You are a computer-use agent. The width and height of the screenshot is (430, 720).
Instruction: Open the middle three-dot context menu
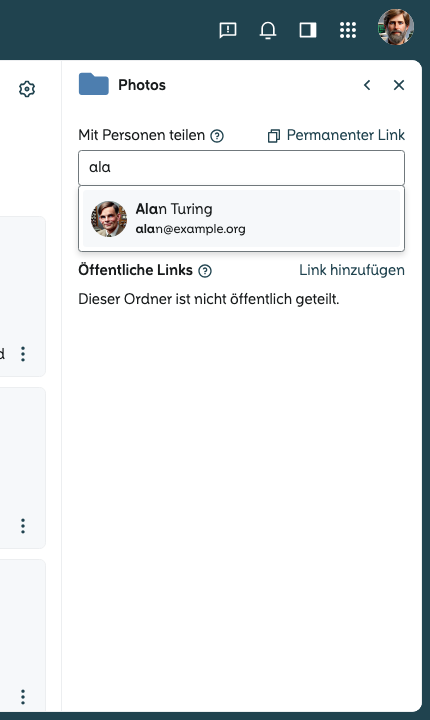point(23,526)
